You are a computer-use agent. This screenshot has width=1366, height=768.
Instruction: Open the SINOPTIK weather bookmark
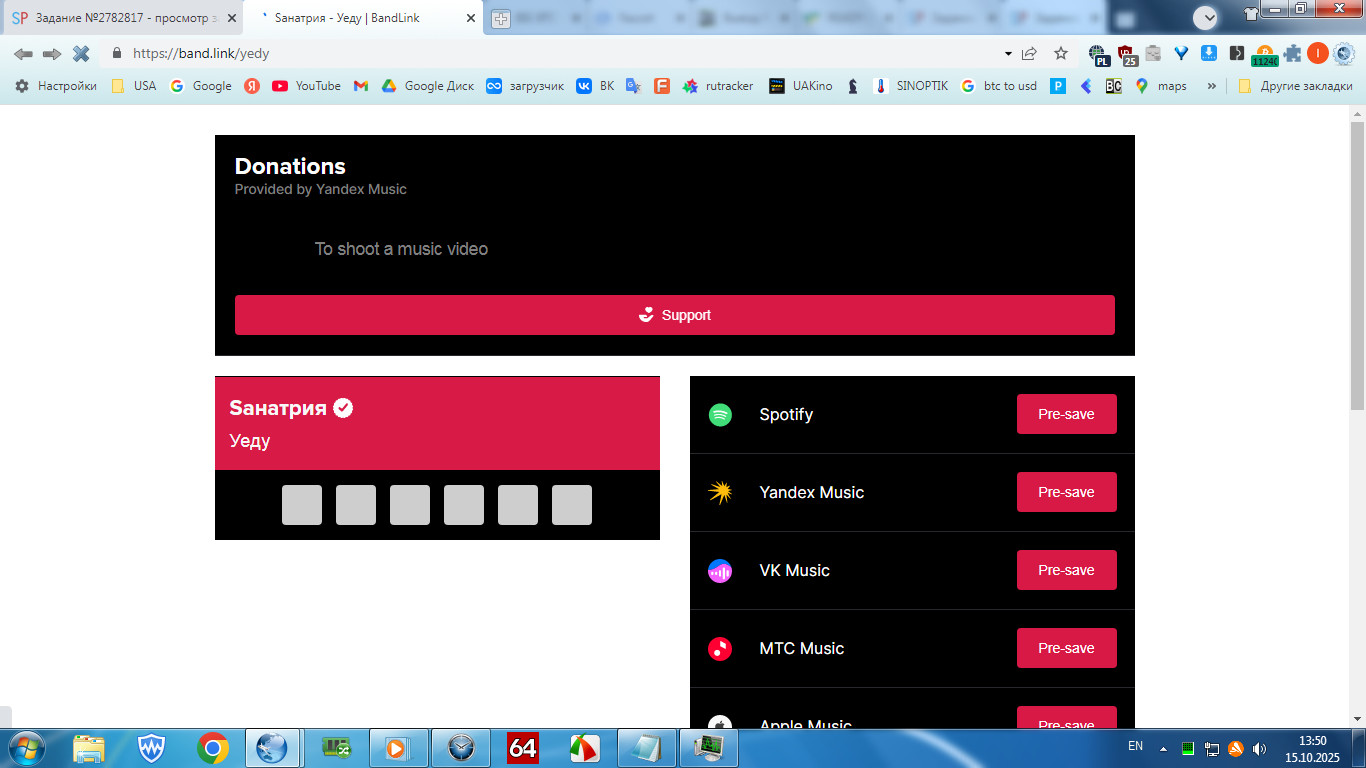(x=911, y=86)
